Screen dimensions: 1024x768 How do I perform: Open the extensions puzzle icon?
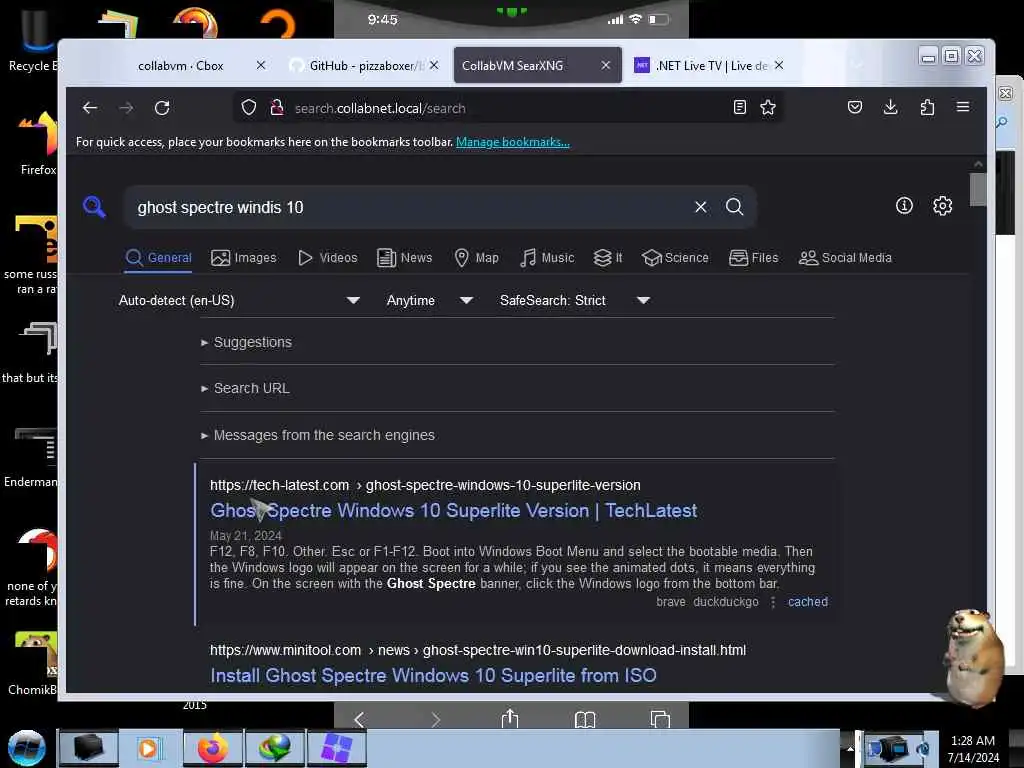point(927,107)
